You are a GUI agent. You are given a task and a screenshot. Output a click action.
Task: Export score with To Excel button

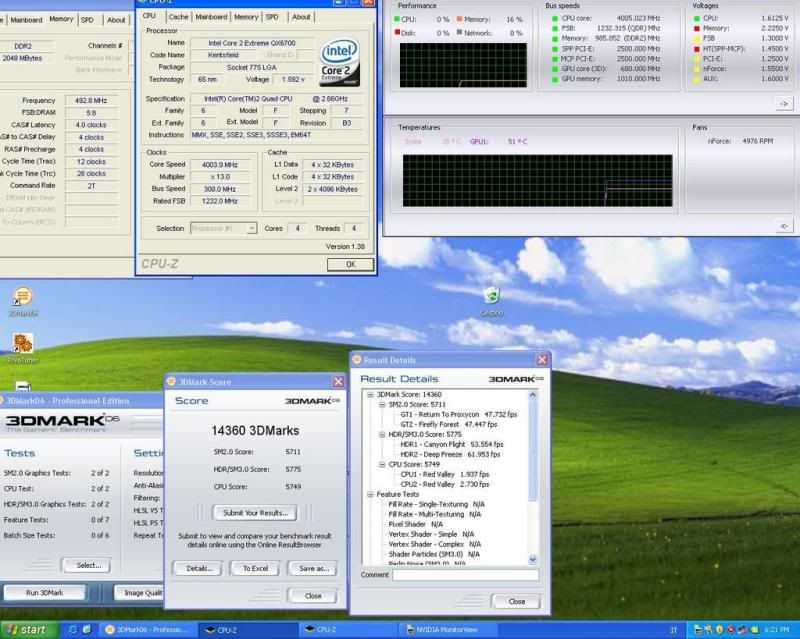point(255,568)
